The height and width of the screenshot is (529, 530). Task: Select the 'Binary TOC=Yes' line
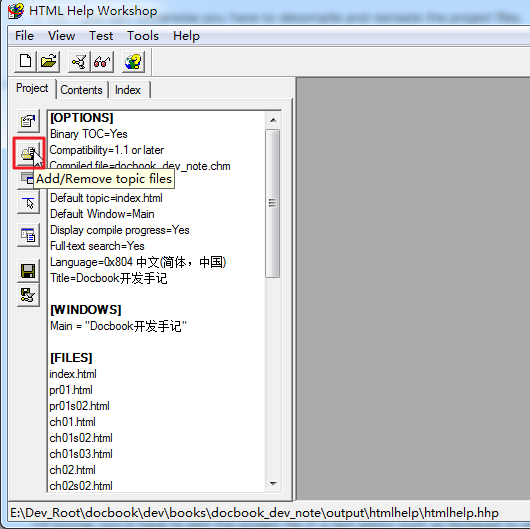(x=89, y=134)
